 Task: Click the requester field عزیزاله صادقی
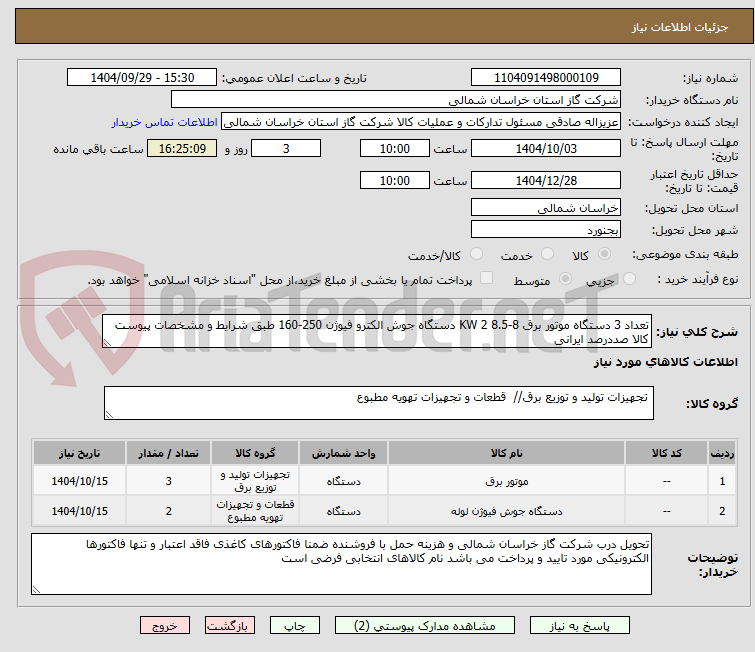[x=421, y=122]
